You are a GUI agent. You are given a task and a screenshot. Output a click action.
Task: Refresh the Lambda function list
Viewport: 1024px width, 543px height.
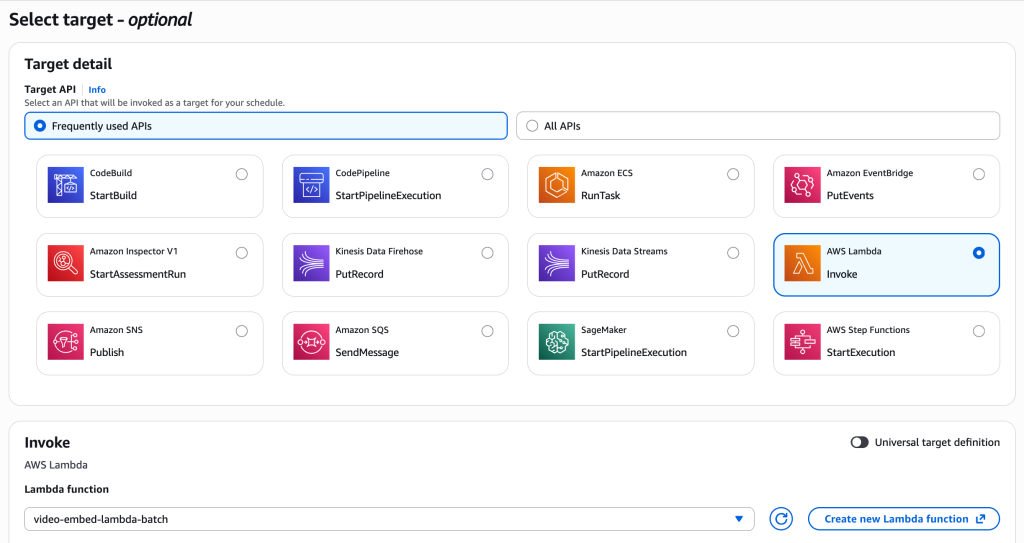[x=781, y=519]
